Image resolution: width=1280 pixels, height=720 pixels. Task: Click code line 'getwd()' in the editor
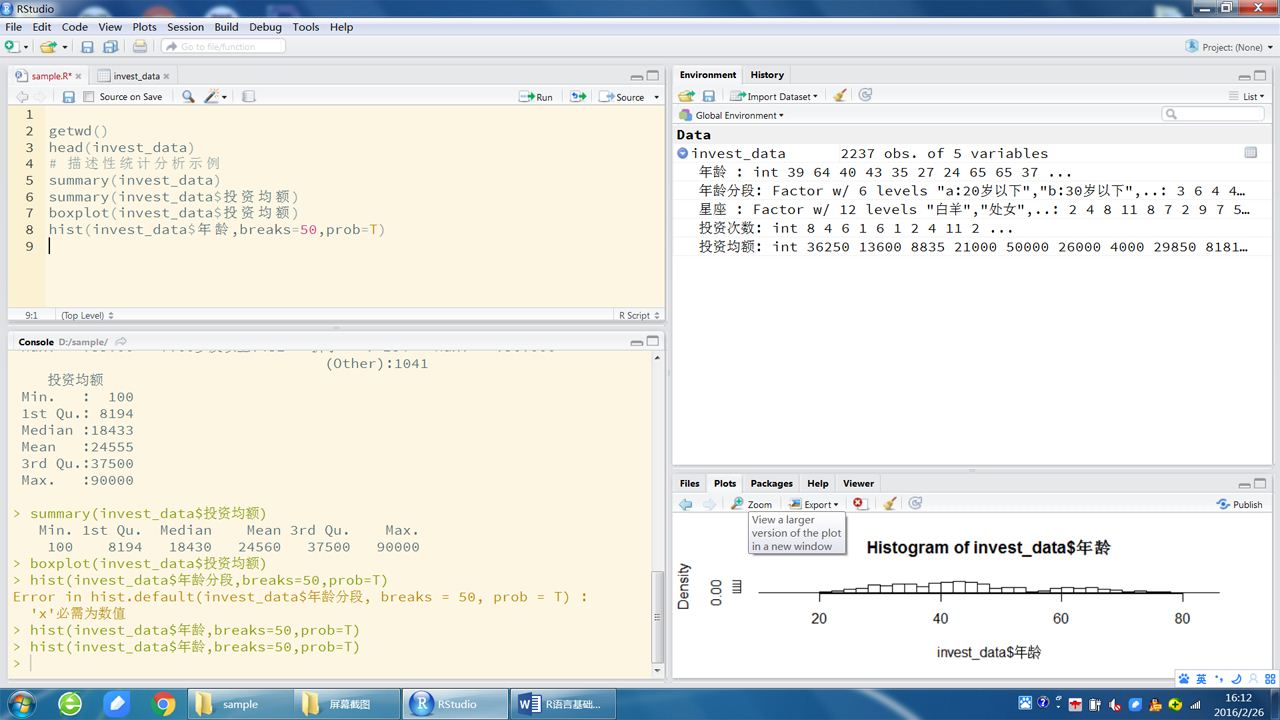78,131
